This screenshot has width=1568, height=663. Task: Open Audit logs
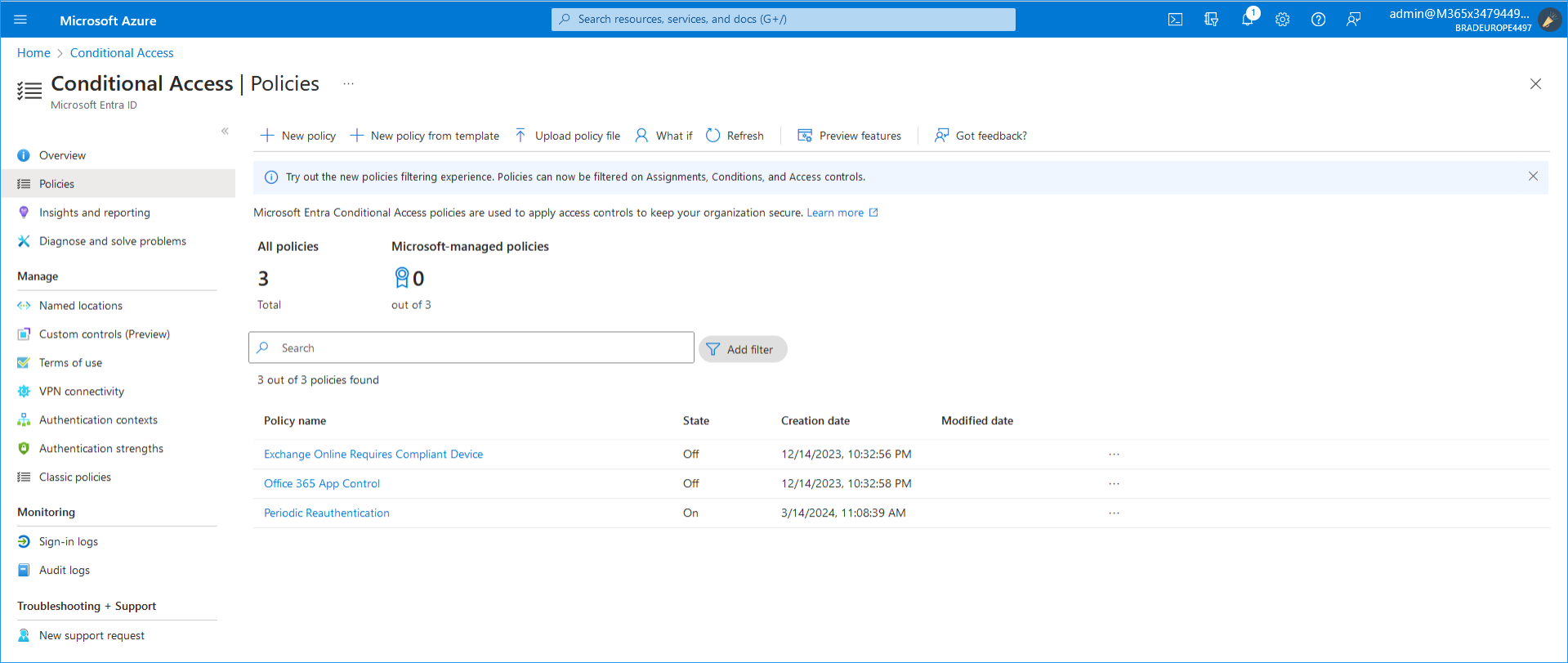click(x=64, y=571)
